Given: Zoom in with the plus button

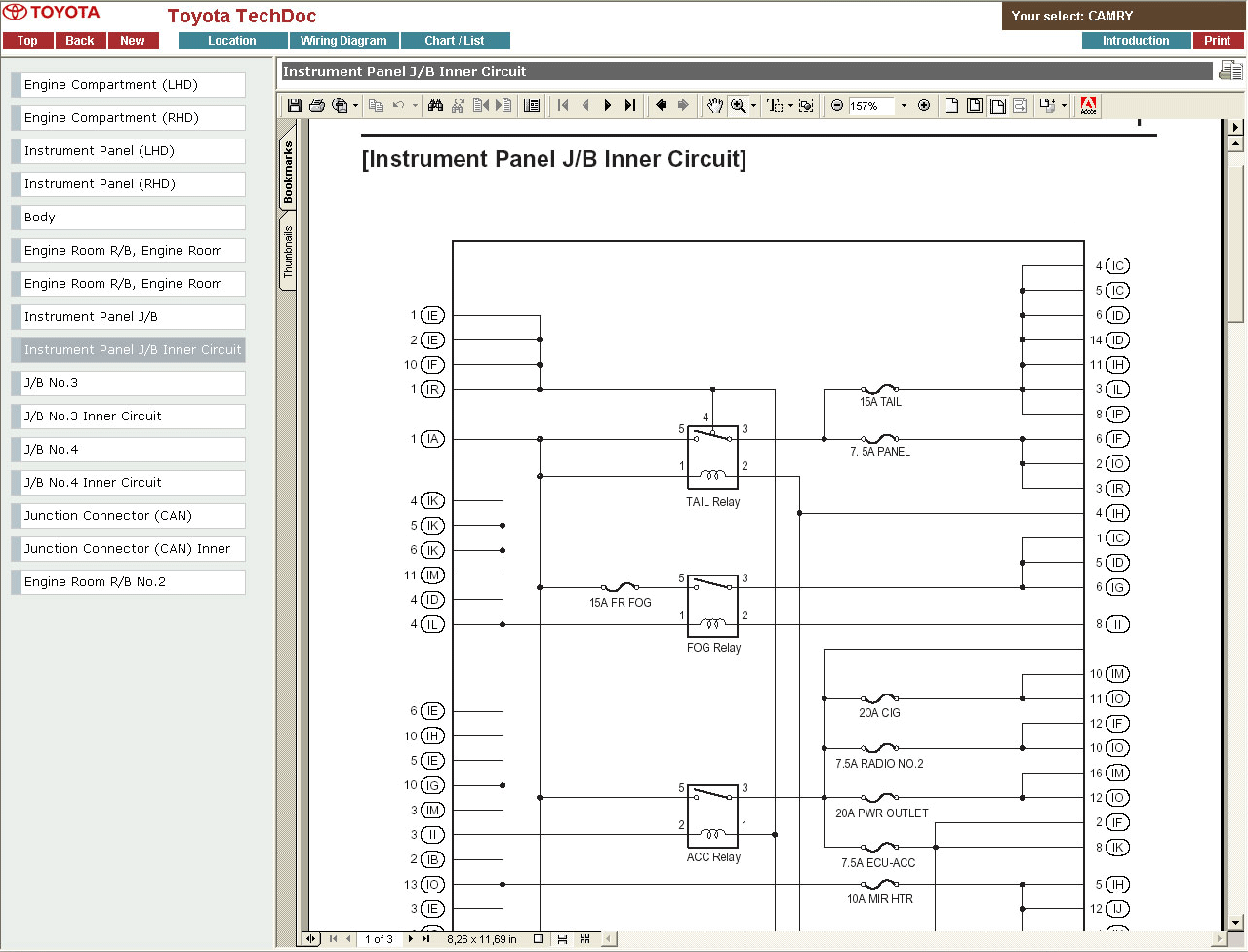Looking at the screenshot, I should 924,105.
